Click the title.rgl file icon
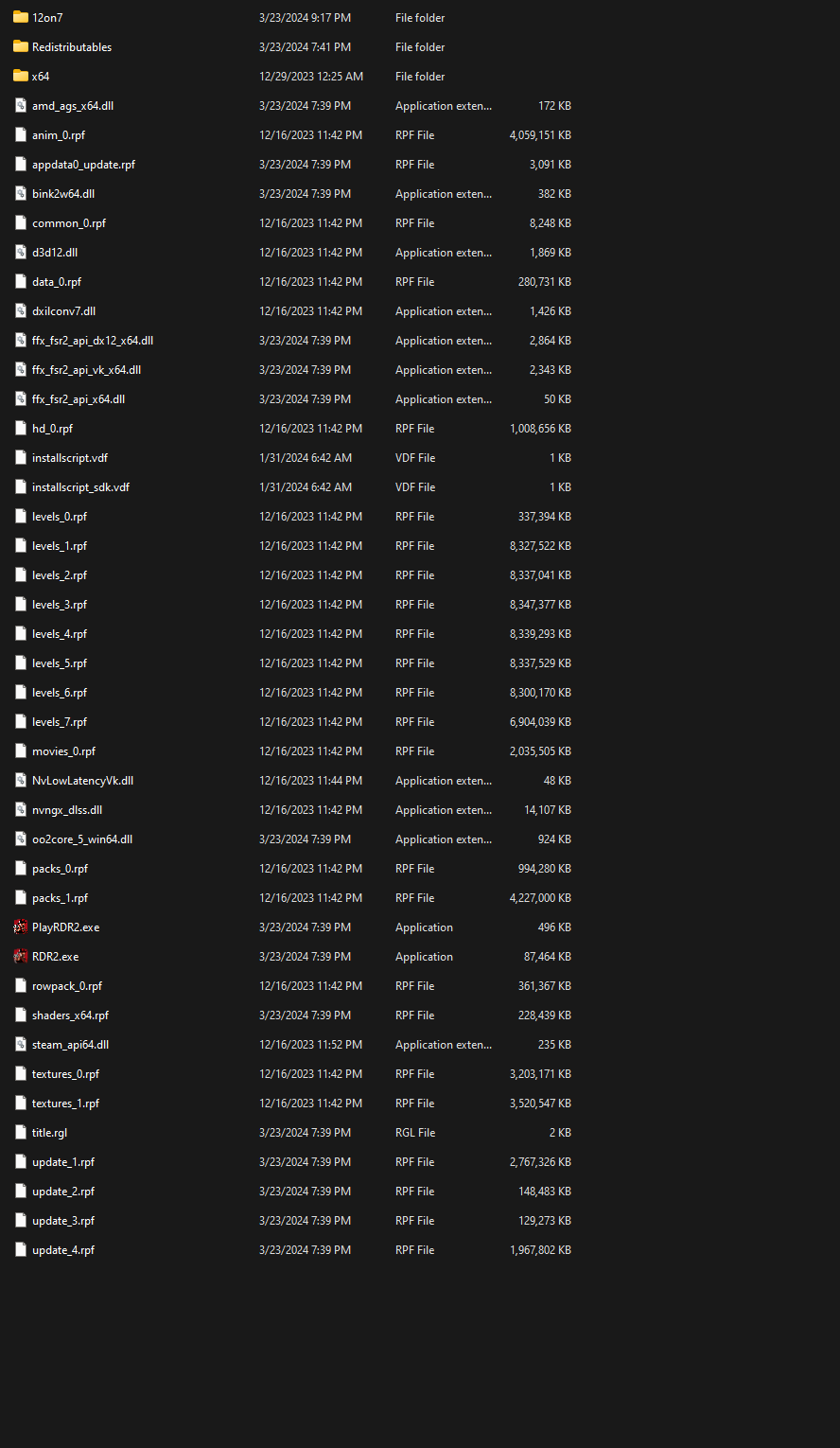This screenshot has height=1448, width=840. [x=21, y=1132]
